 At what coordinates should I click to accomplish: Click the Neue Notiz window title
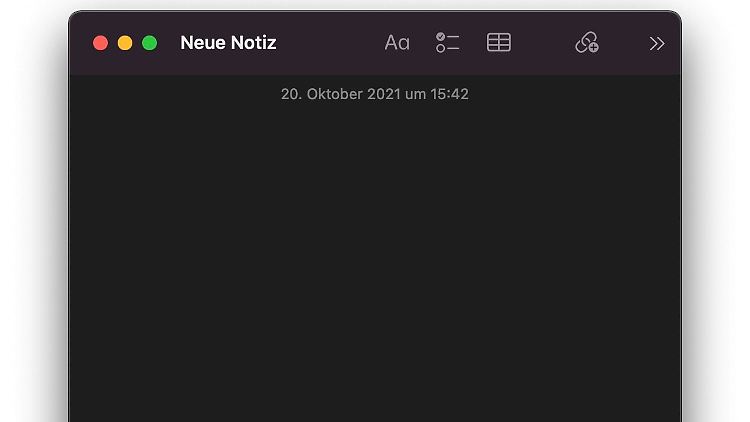228,43
